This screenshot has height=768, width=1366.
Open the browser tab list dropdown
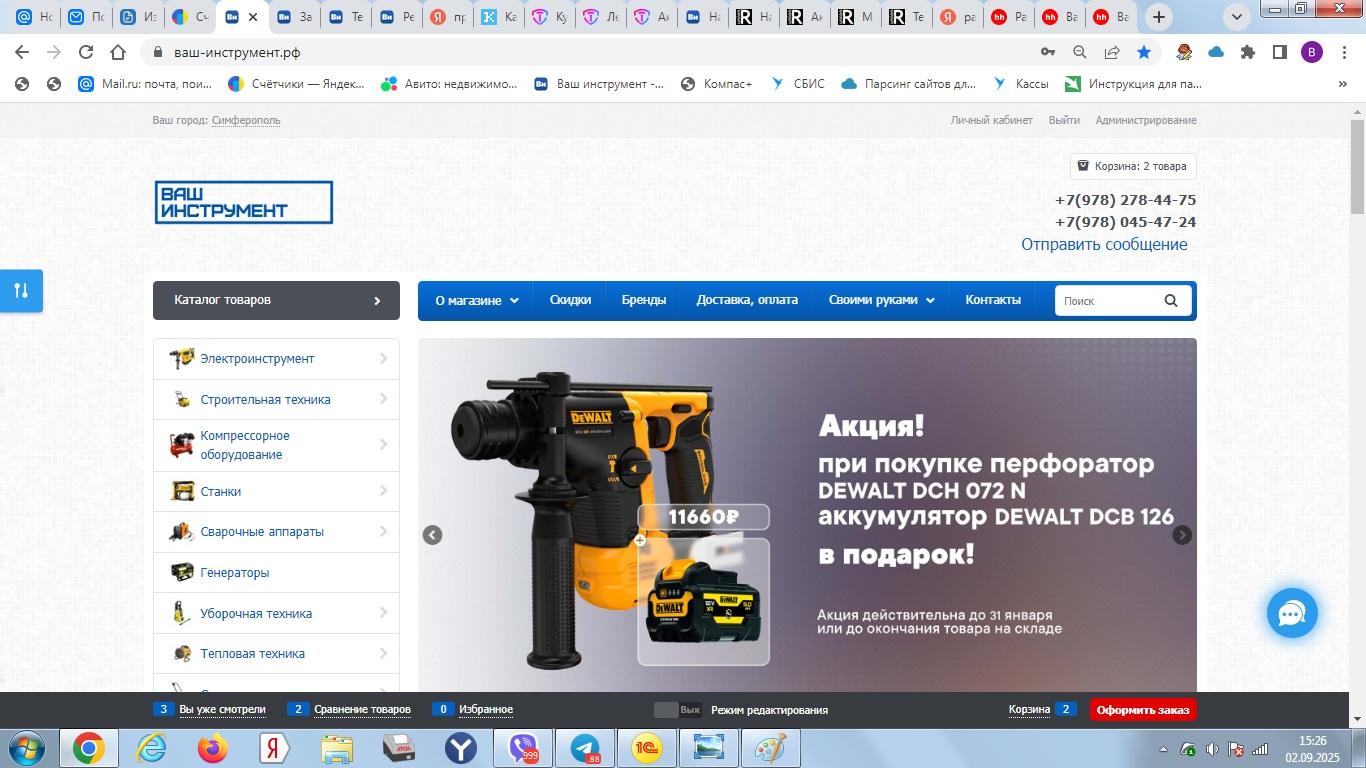[x=1237, y=17]
